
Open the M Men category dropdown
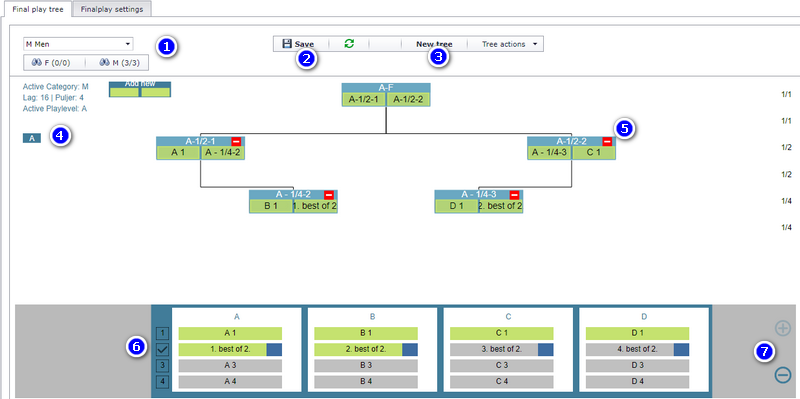(78, 44)
